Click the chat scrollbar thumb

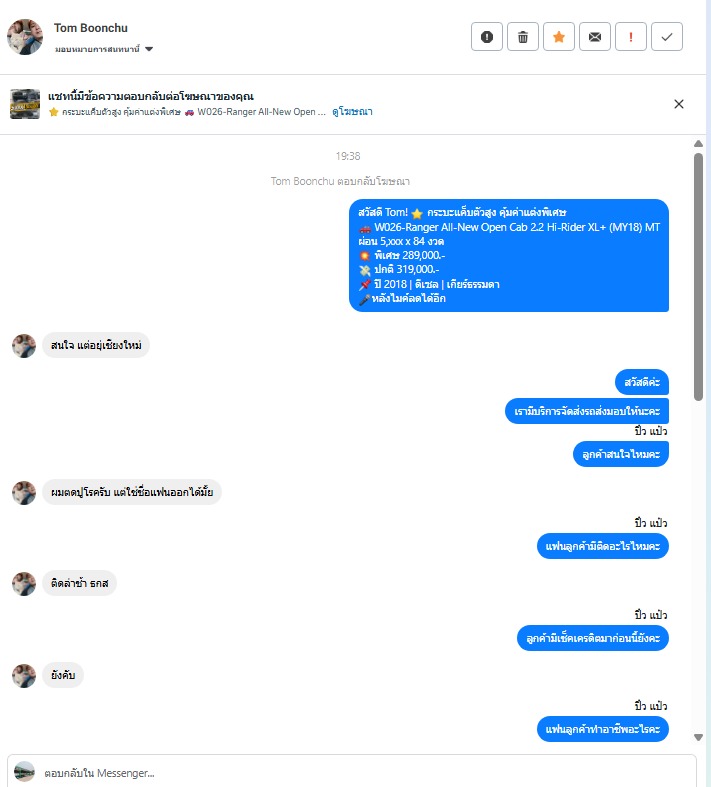[x=698, y=277]
